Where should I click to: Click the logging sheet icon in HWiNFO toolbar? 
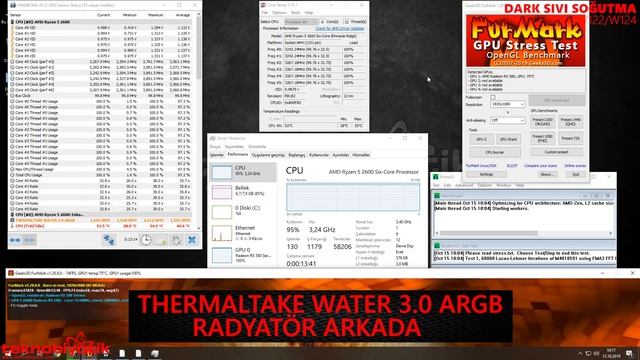(x=161, y=240)
